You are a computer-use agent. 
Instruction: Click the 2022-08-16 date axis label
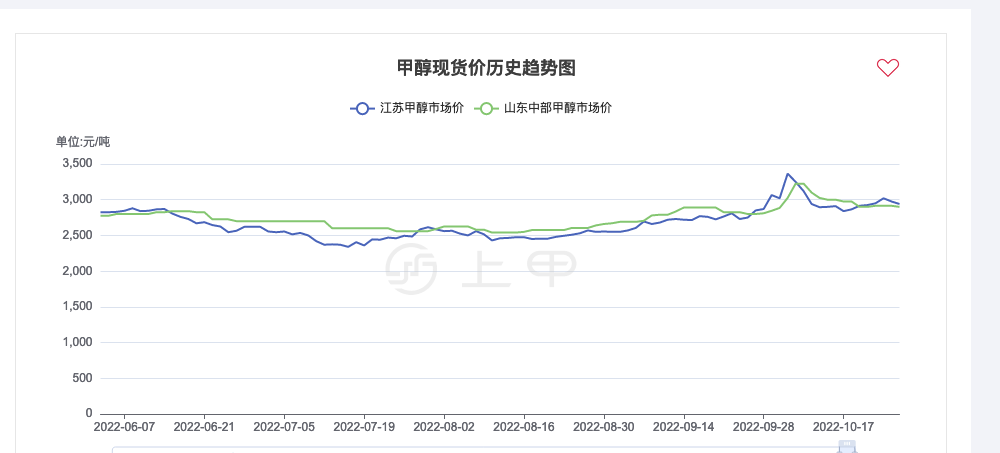tap(524, 427)
